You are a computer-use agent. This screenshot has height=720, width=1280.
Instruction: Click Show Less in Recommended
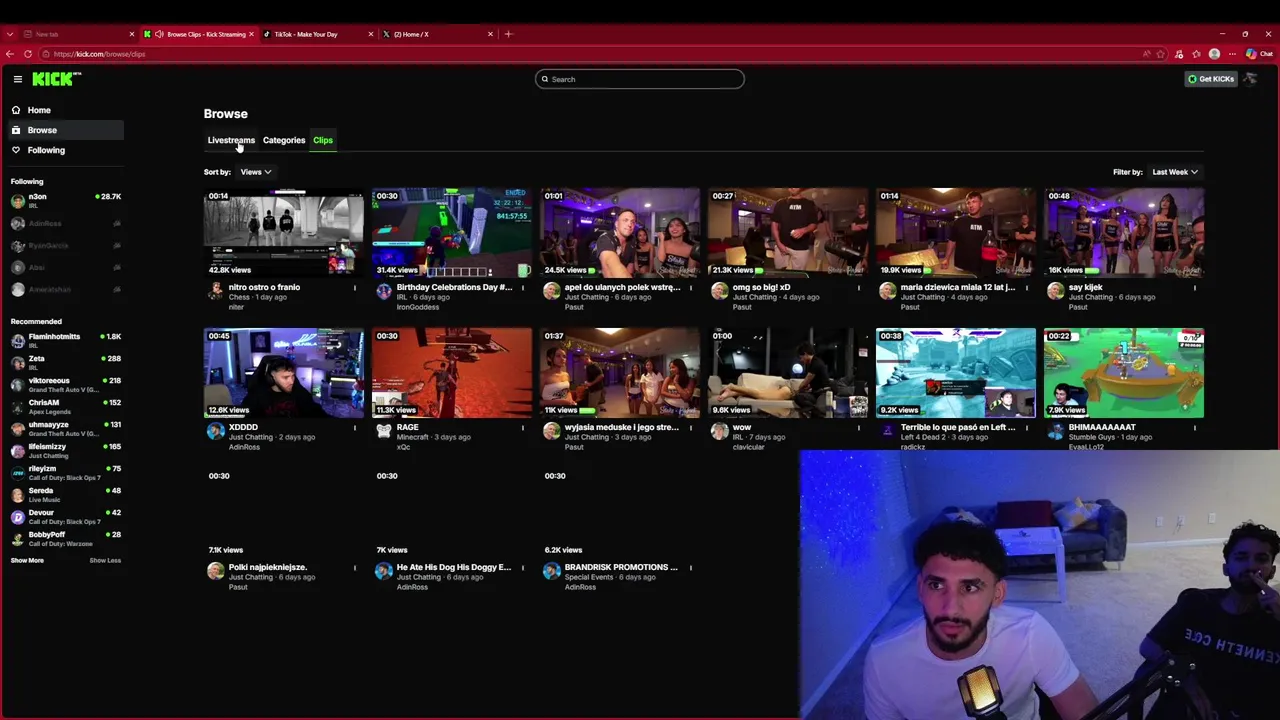tap(105, 560)
